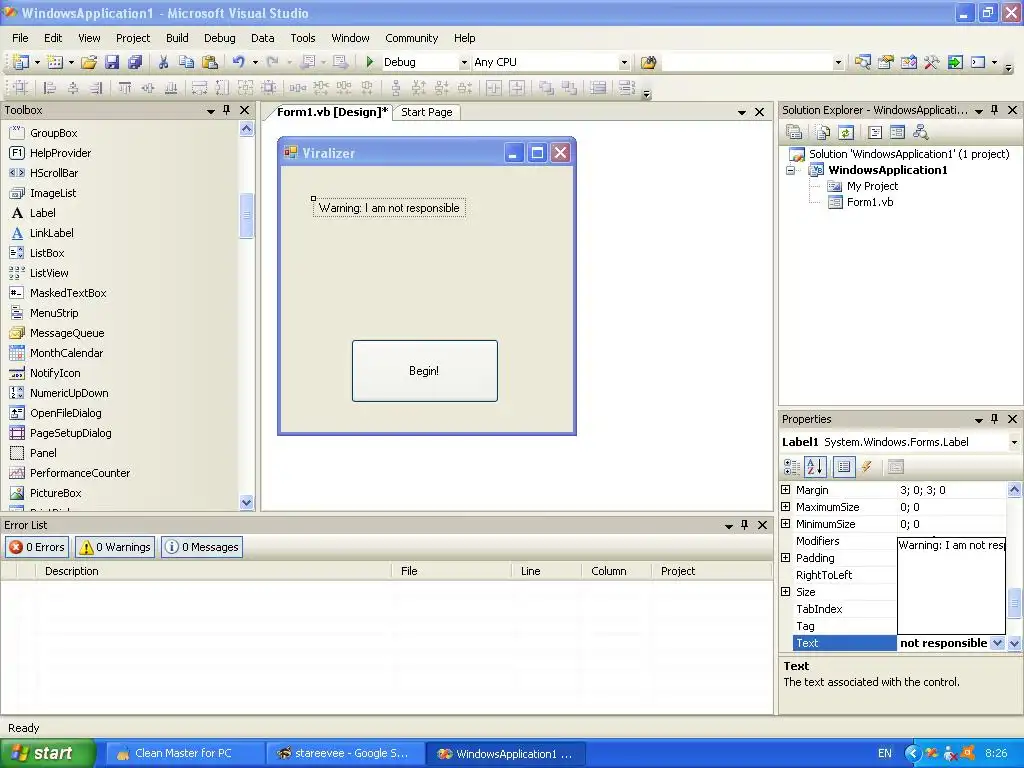Viewport: 1024px width, 768px height.
Task: Expand the Padding property
Action: 786,558
